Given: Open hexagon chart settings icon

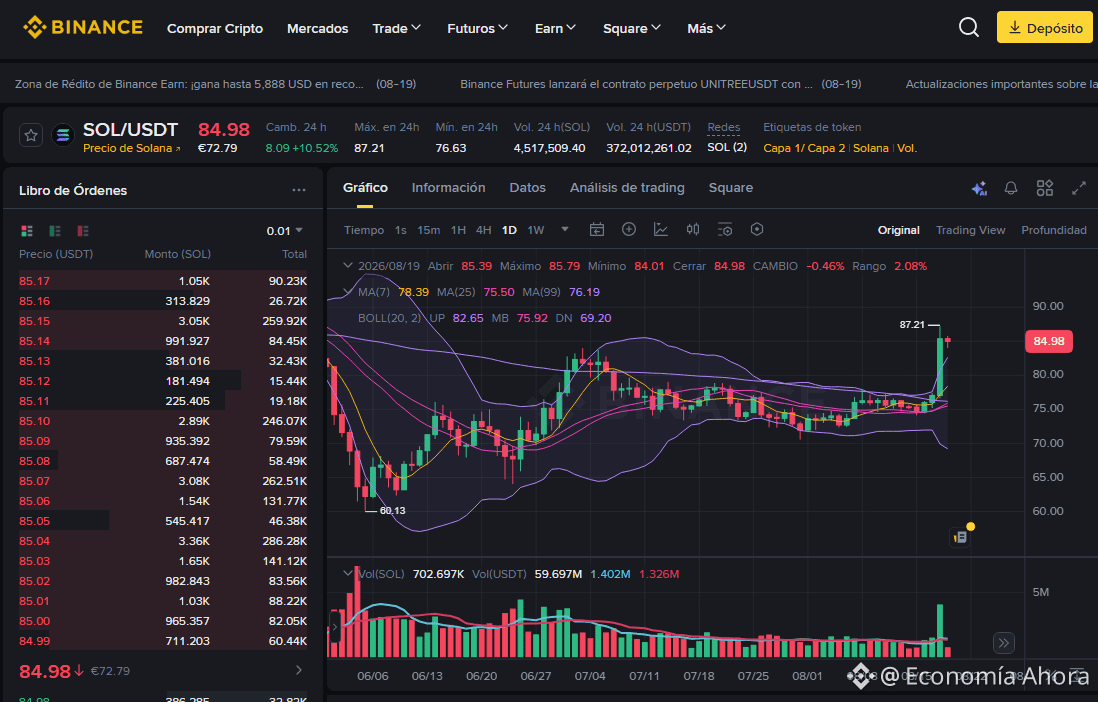Looking at the screenshot, I should pyautogui.click(x=757, y=229).
